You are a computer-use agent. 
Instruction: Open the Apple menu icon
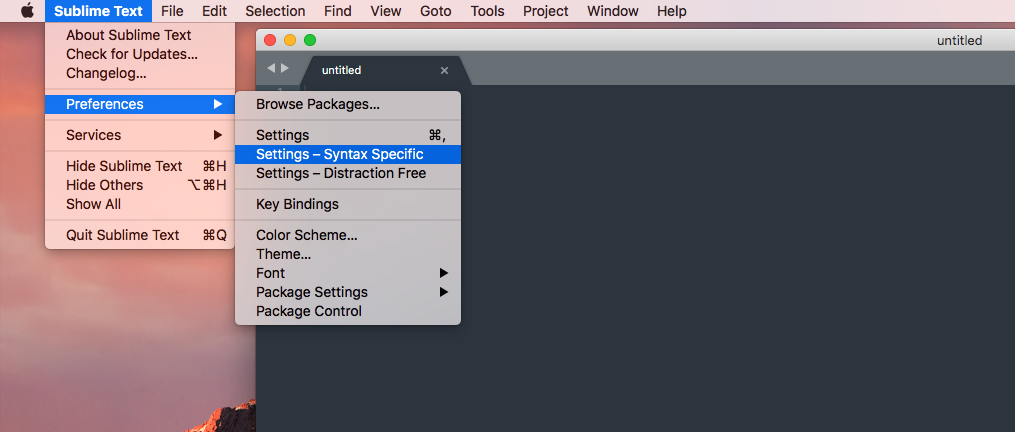(27, 11)
